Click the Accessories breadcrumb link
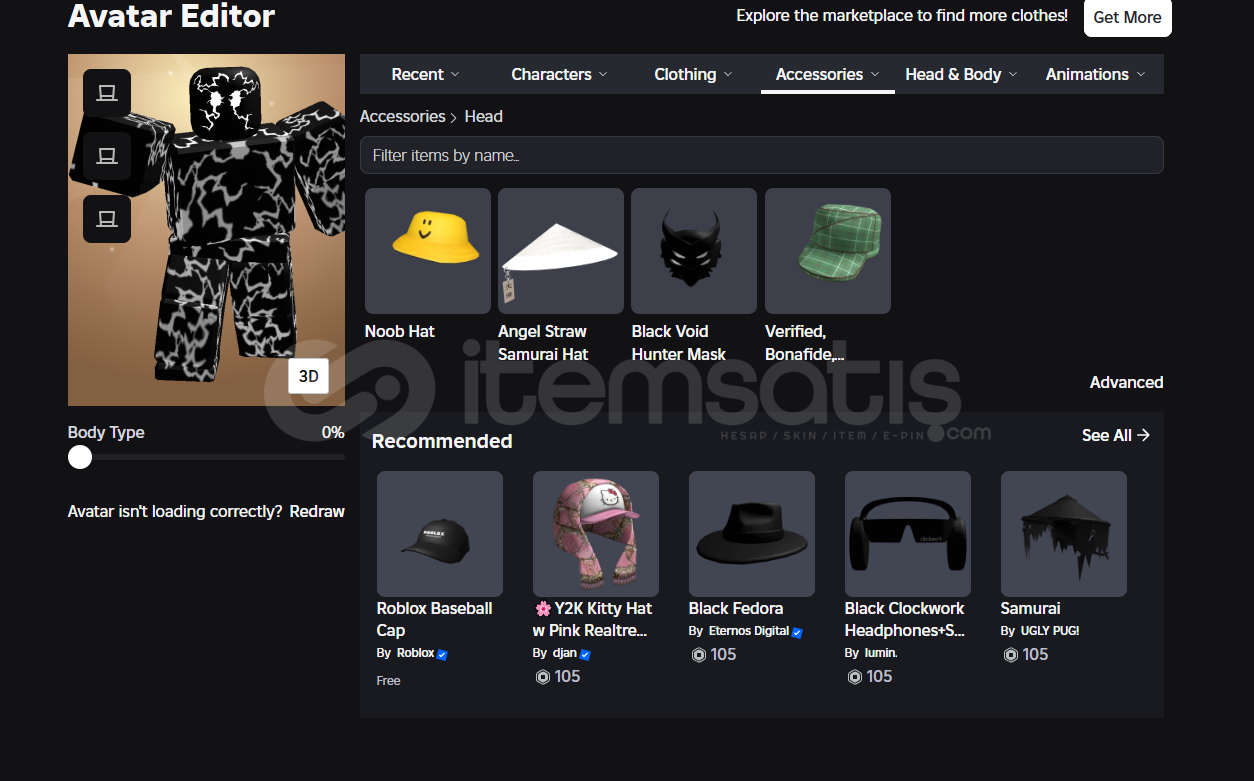The image size is (1254, 781). coord(402,117)
